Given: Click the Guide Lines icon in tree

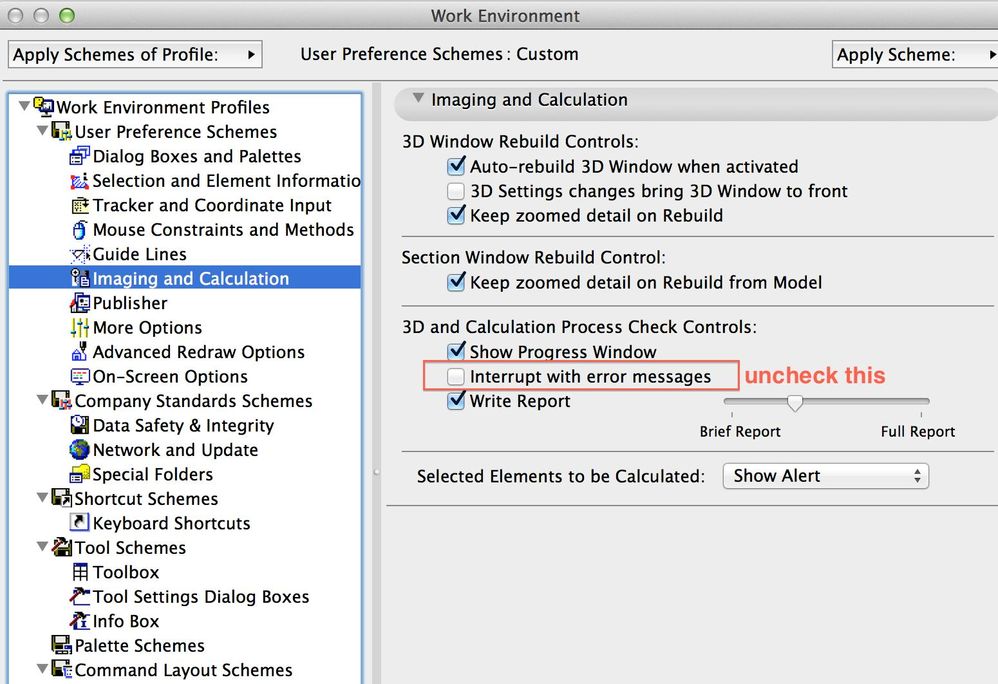Looking at the screenshot, I should pyautogui.click(x=80, y=255).
